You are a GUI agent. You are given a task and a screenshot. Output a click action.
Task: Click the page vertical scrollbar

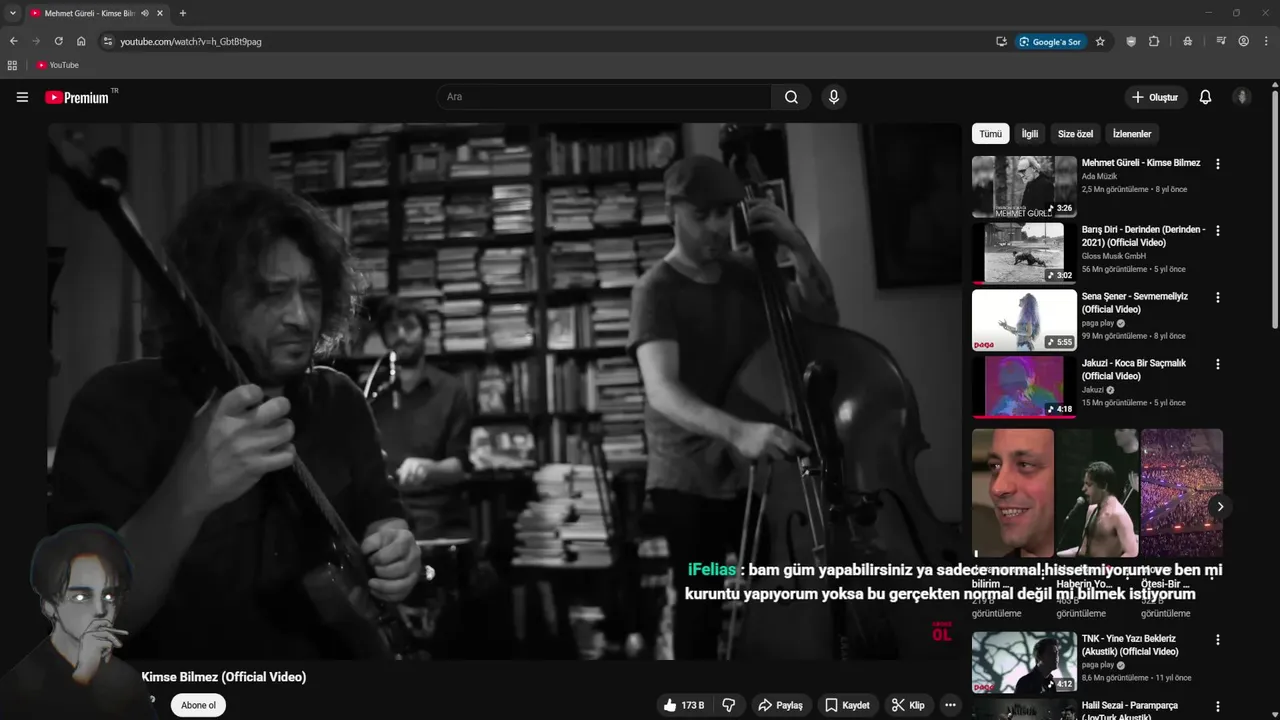click(x=1275, y=210)
